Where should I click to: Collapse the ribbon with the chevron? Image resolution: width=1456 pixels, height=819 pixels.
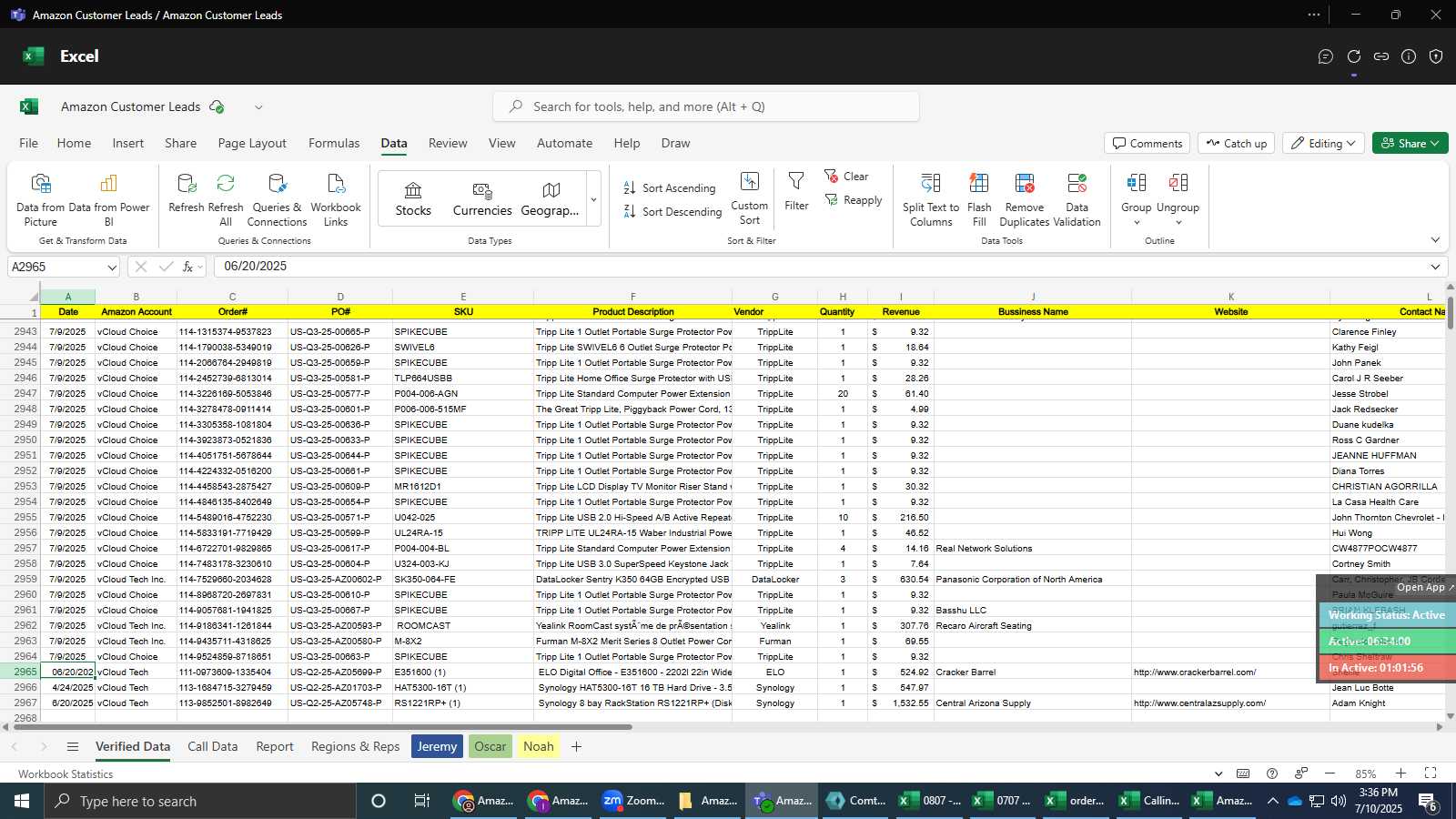[x=1435, y=240]
